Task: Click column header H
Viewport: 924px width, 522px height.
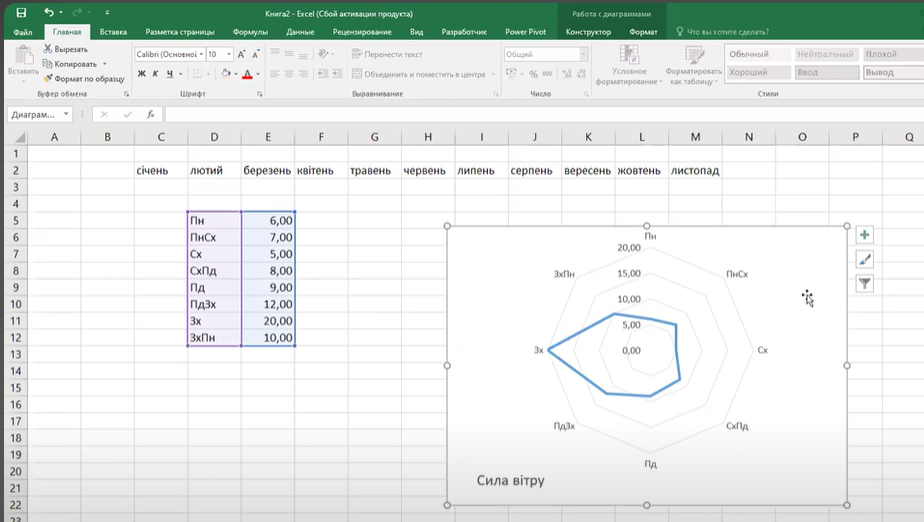Action: pos(428,137)
